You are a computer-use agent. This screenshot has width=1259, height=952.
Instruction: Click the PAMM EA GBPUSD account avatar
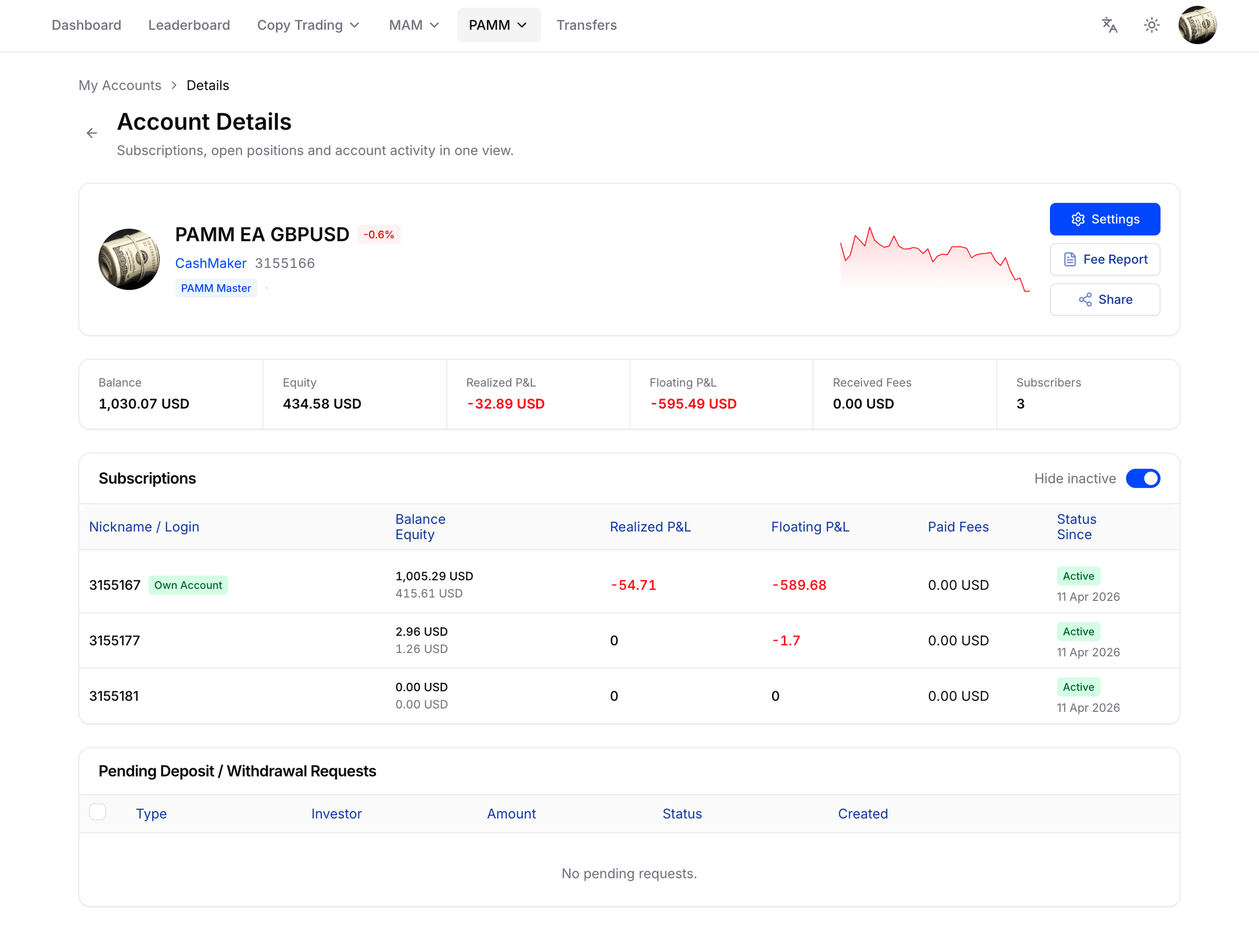pos(129,260)
